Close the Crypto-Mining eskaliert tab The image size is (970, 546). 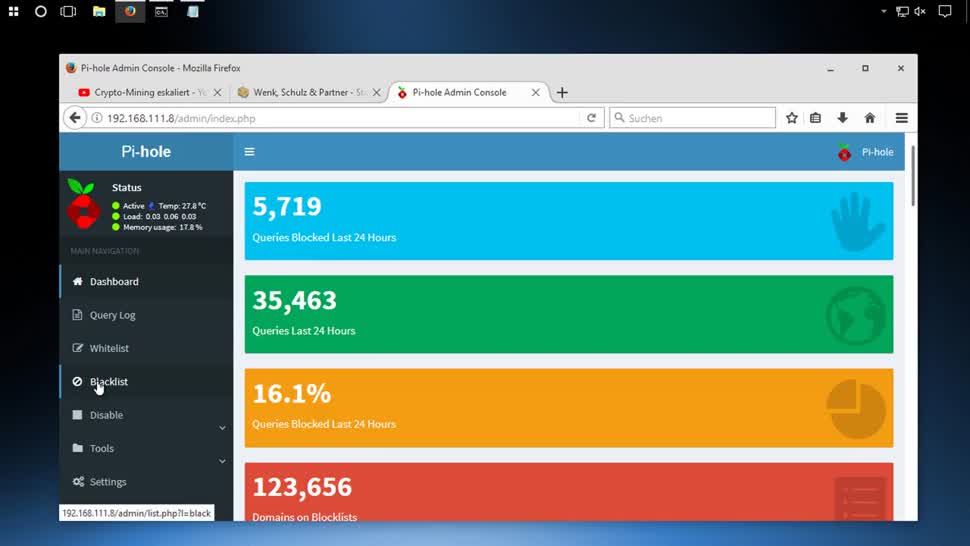tap(218, 92)
